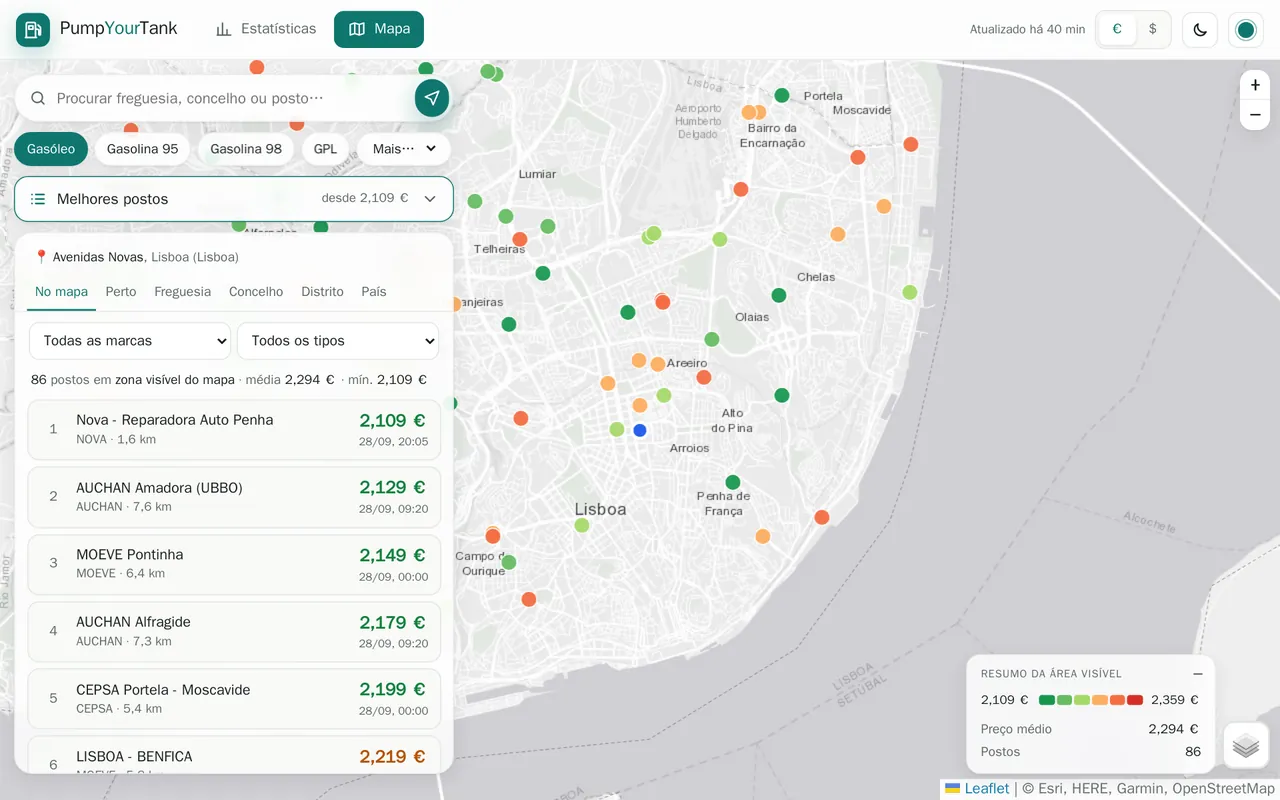Switch to the Concelho tab
Screen dimensions: 1280x800
[256, 292]
